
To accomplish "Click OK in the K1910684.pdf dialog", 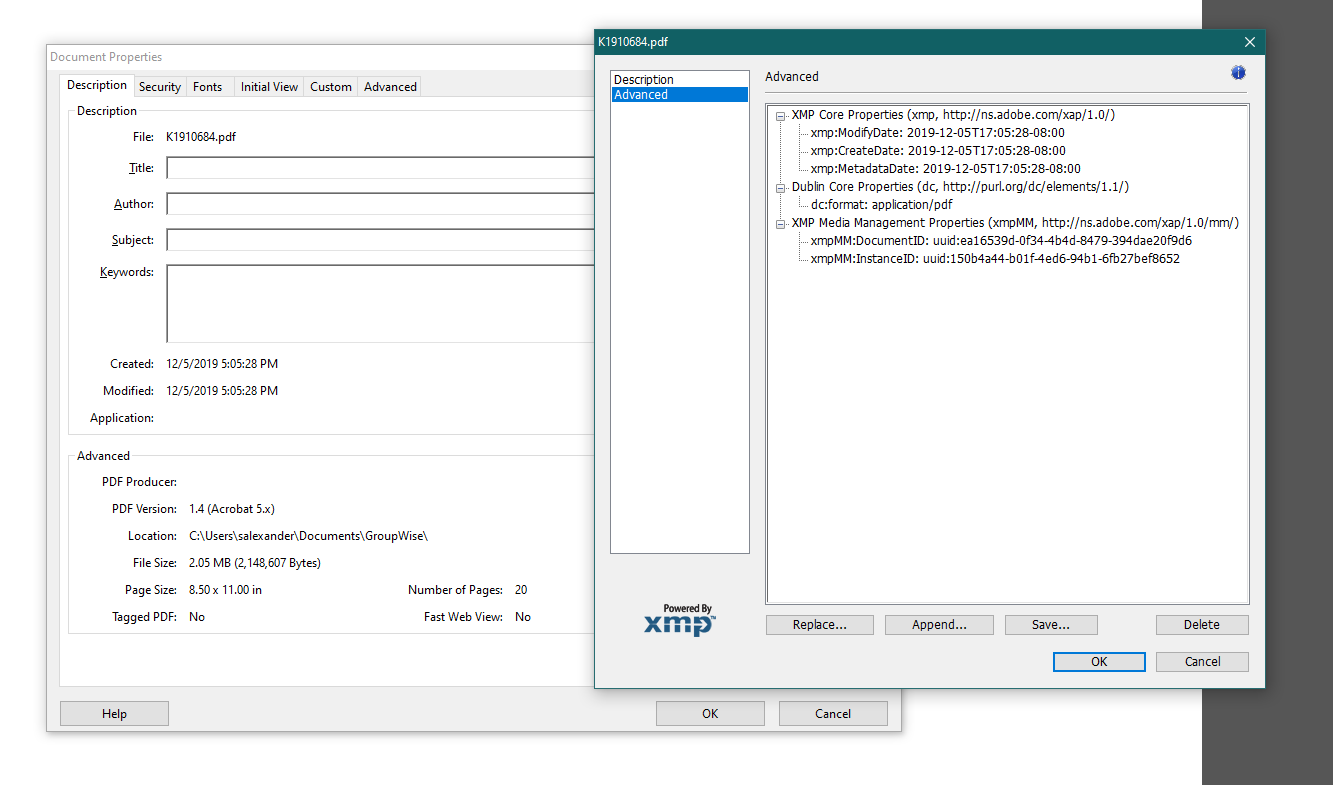I will [1098, 661].
